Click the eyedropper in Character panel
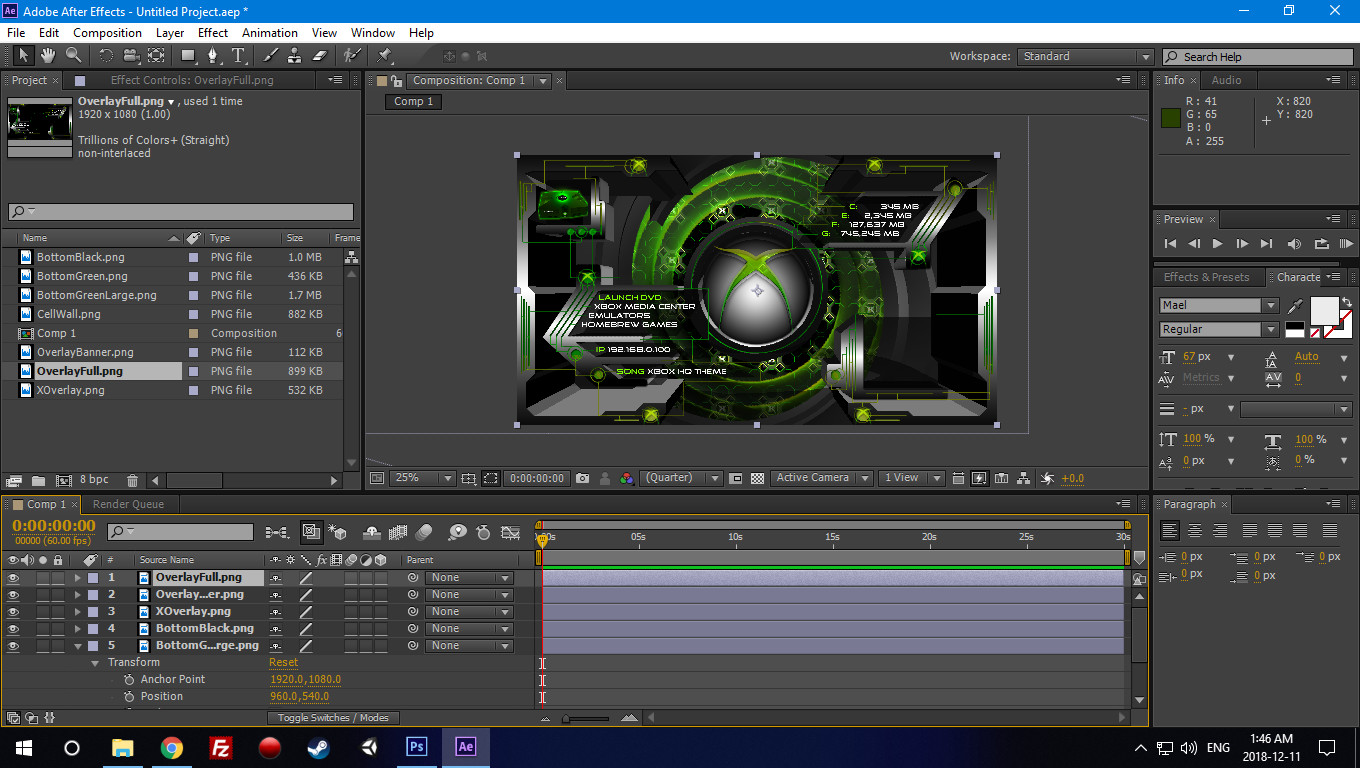The width and height of the screenshot is (1360, 768). (x=1297, y=305)
